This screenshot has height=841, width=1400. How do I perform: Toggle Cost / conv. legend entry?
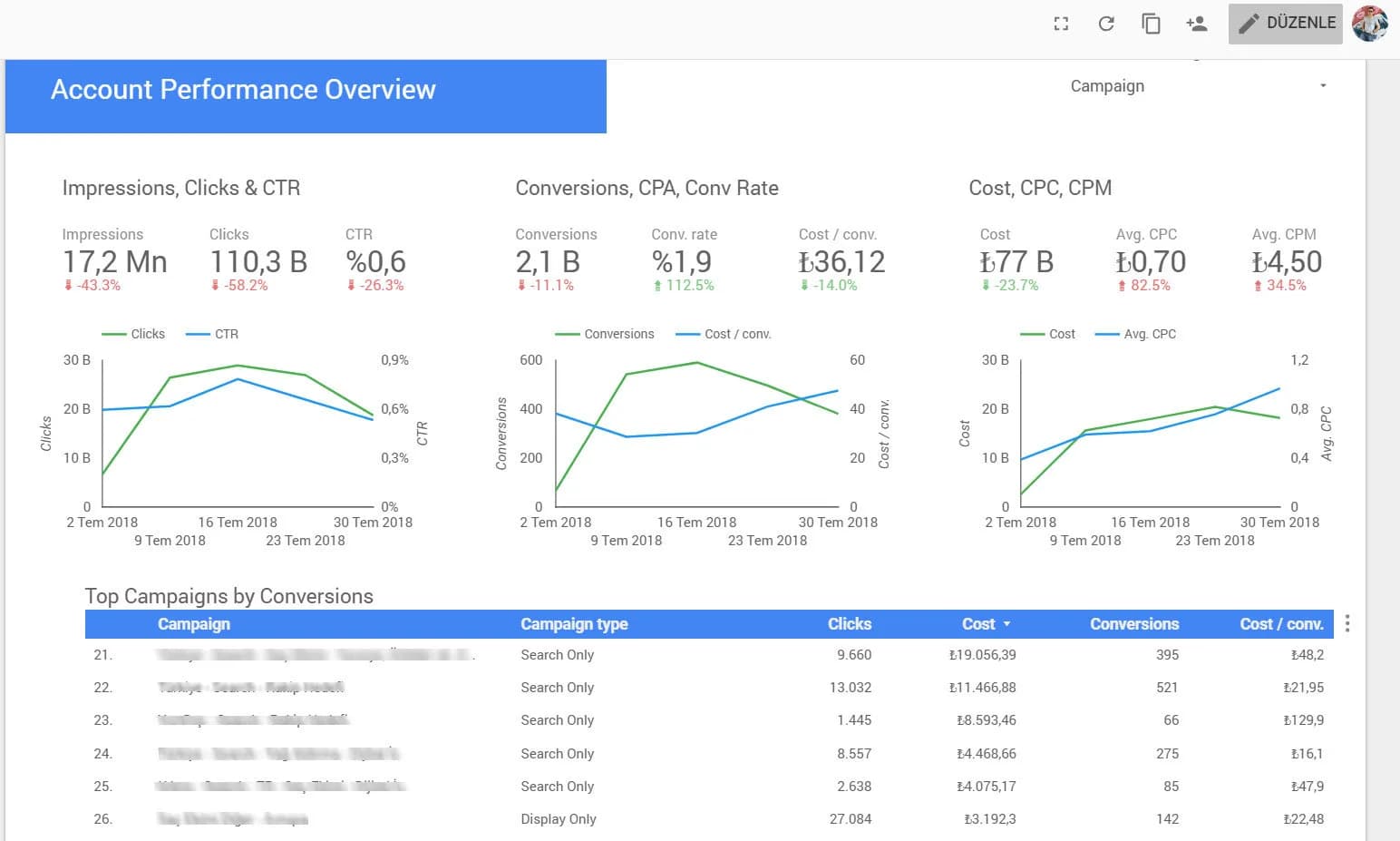[x=724, y=334]
